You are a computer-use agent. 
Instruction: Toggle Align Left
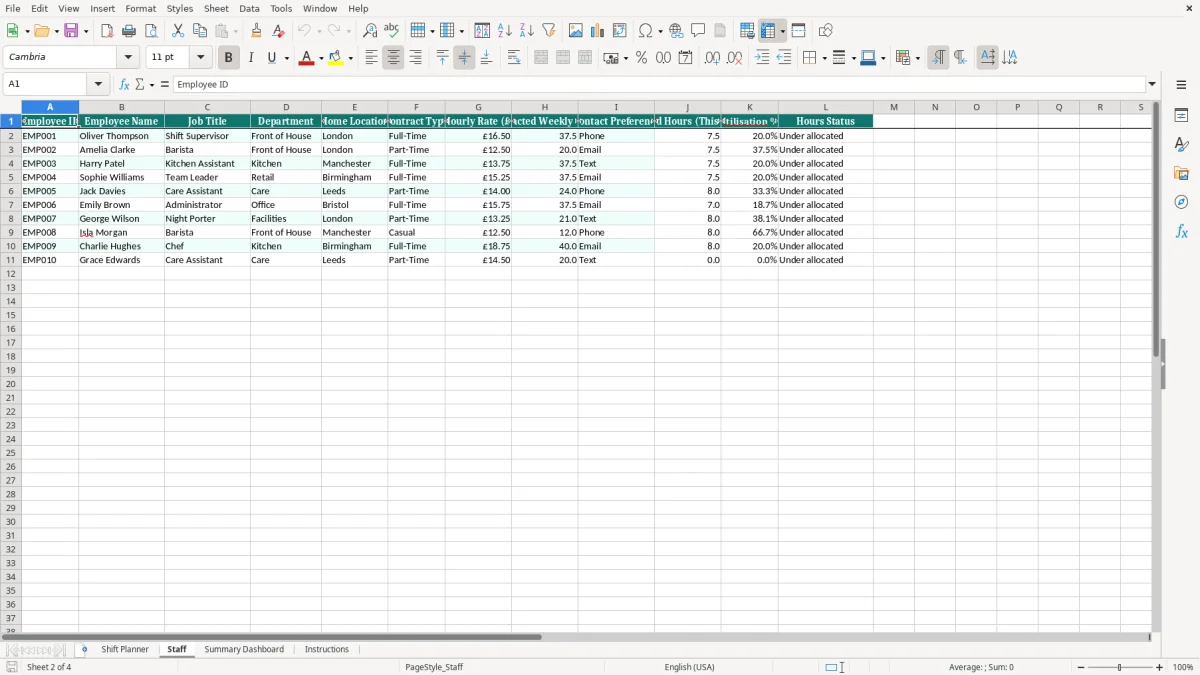(371, 58)
